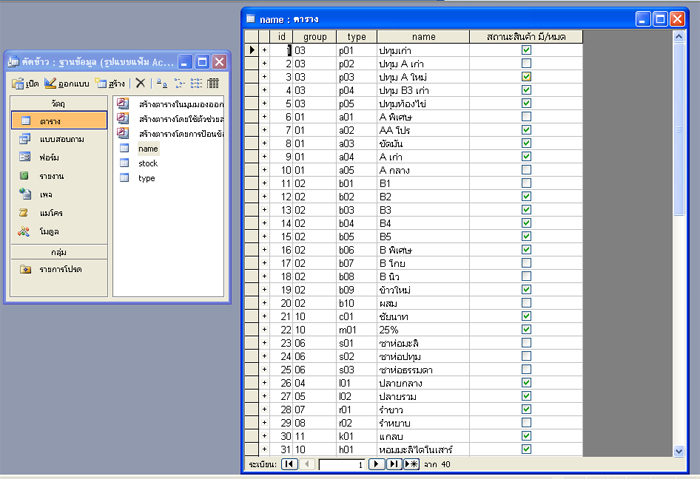Screen dimensions: 700x479
Task: Select Tables (ตาราง) object in sidebar
Action: (x=59, y=121)
